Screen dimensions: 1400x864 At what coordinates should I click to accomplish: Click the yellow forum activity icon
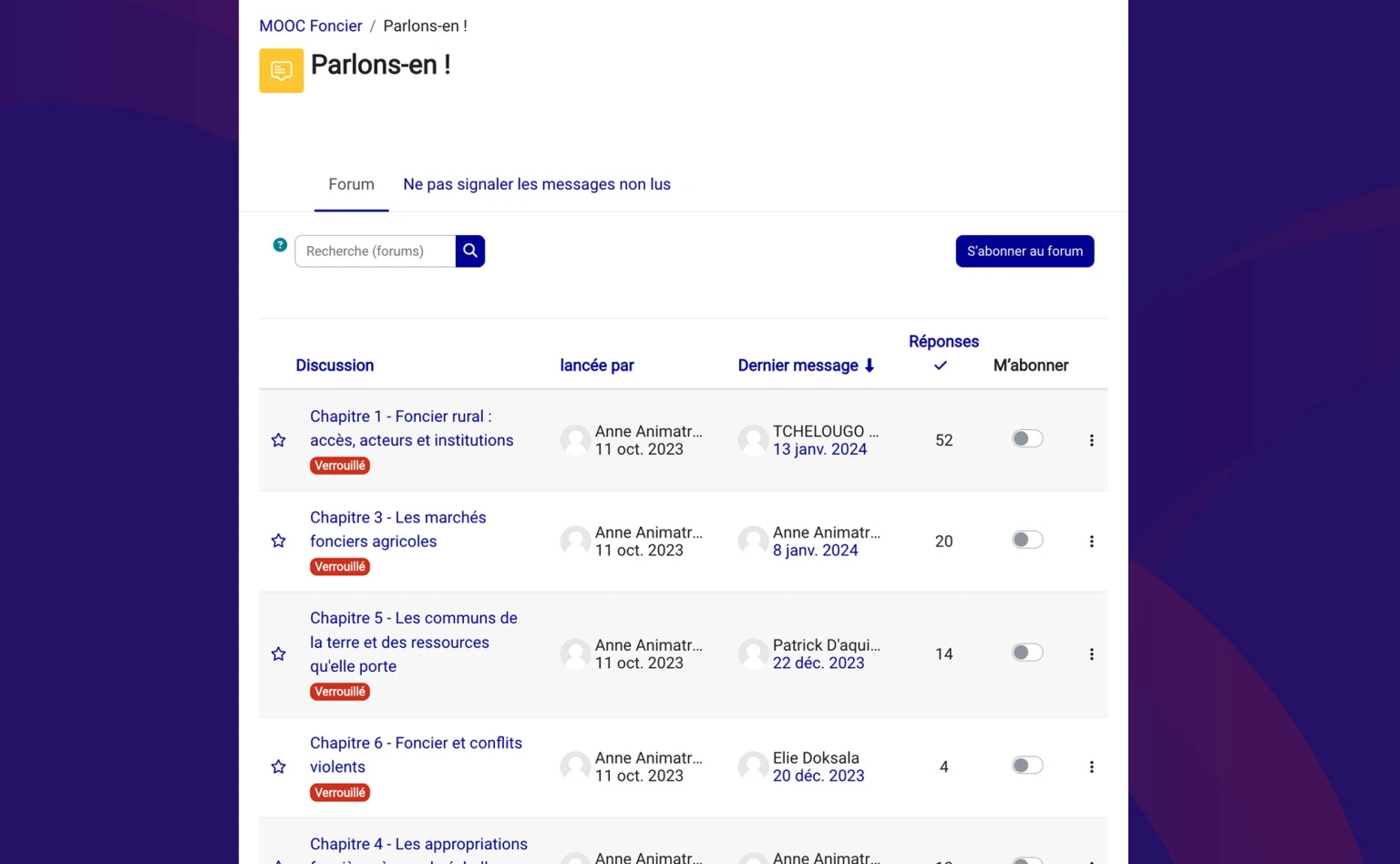coord(281,70)
